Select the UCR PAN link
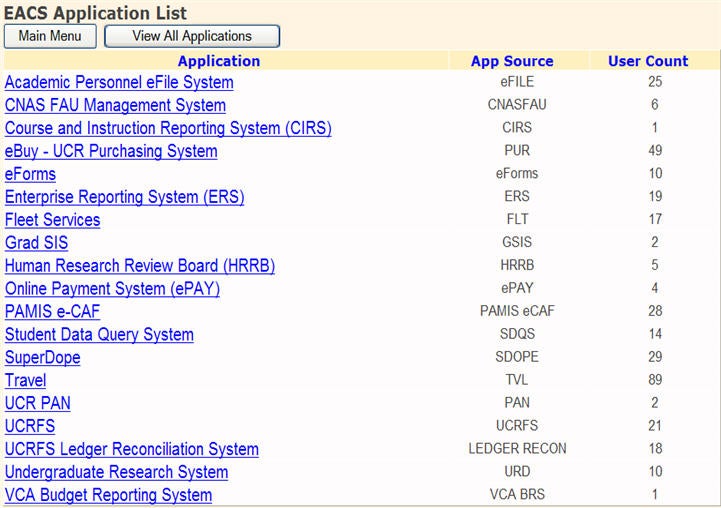 tap(37, 404)
